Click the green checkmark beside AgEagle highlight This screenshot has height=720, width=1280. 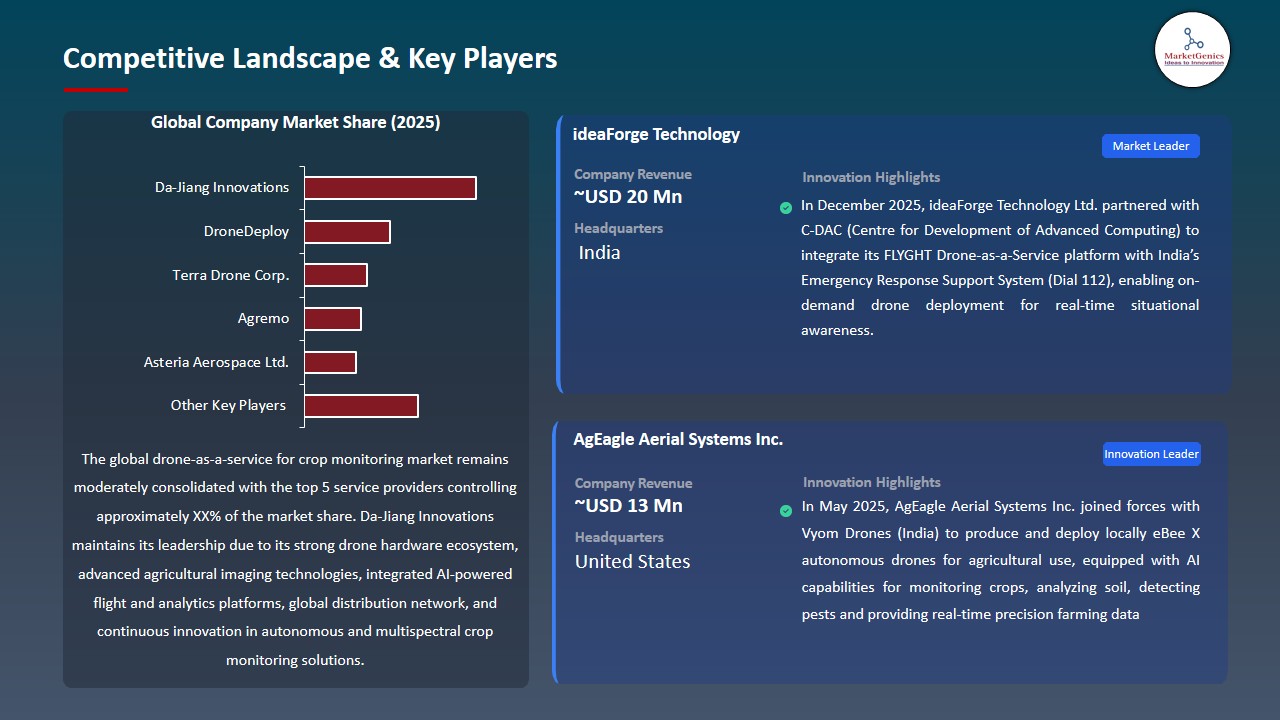pyautogui.click(x=786, y=511)
